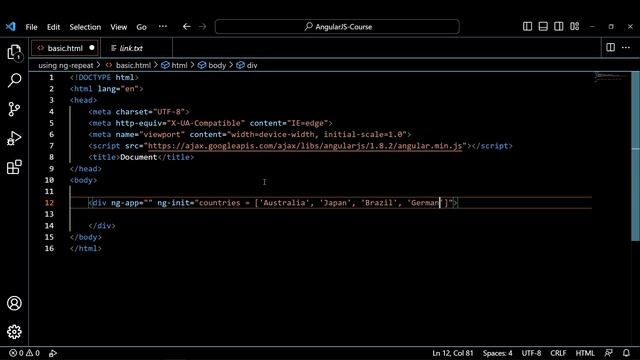Place cursor on closing </head> tag

86,169
